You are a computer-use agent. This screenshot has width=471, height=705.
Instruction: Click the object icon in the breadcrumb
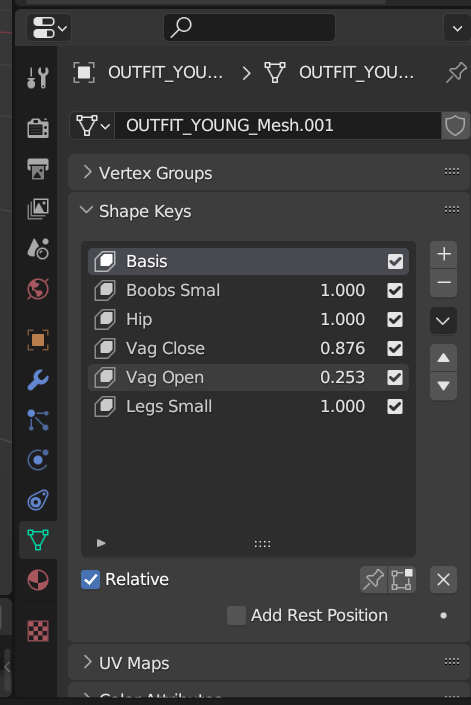[x=84, y=72]
